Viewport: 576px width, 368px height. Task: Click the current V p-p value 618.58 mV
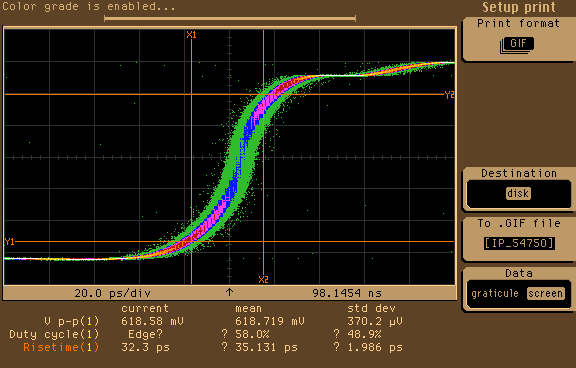click(x=152, y=321)
